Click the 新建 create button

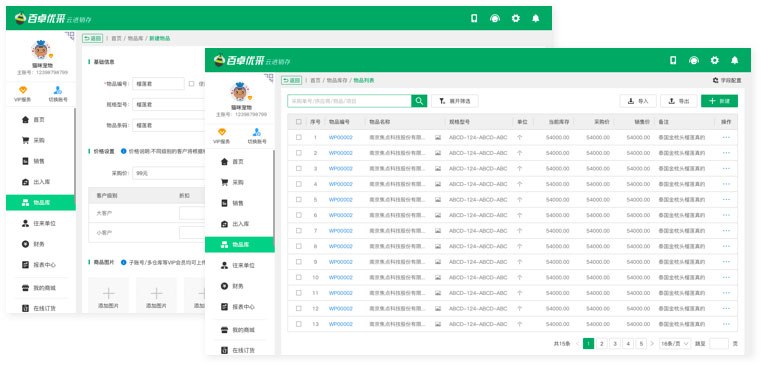719,101
